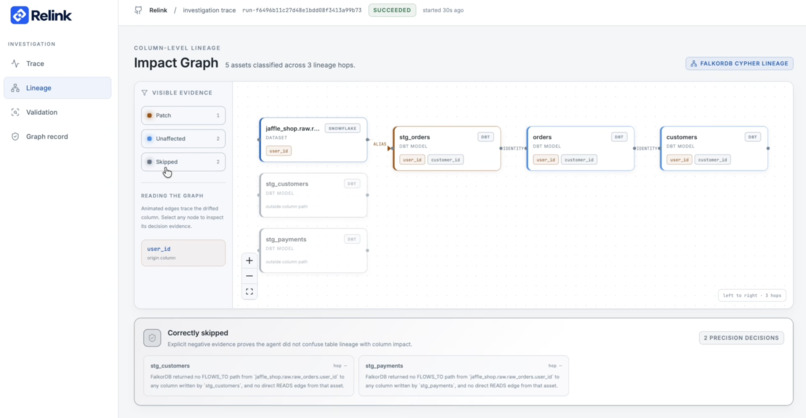The image size is (806, 418).
Task: Open the stg_customers skipped decision card
Action: [249, 376]
